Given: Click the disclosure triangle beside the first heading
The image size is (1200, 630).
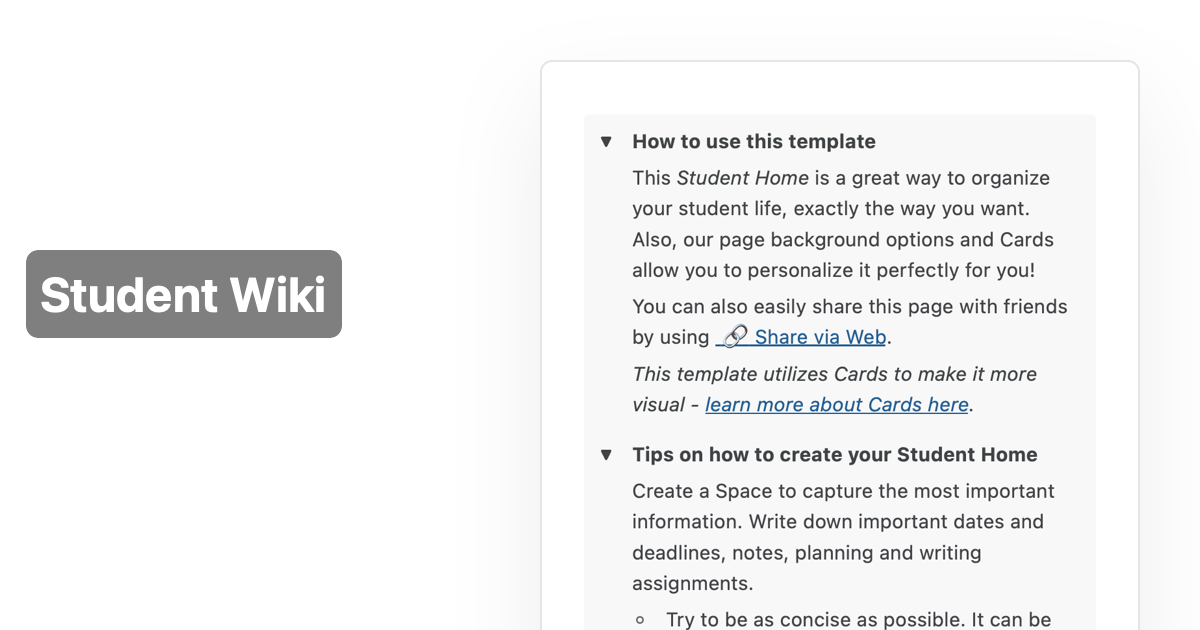Looking at the screenshot, I should (607, 142).
